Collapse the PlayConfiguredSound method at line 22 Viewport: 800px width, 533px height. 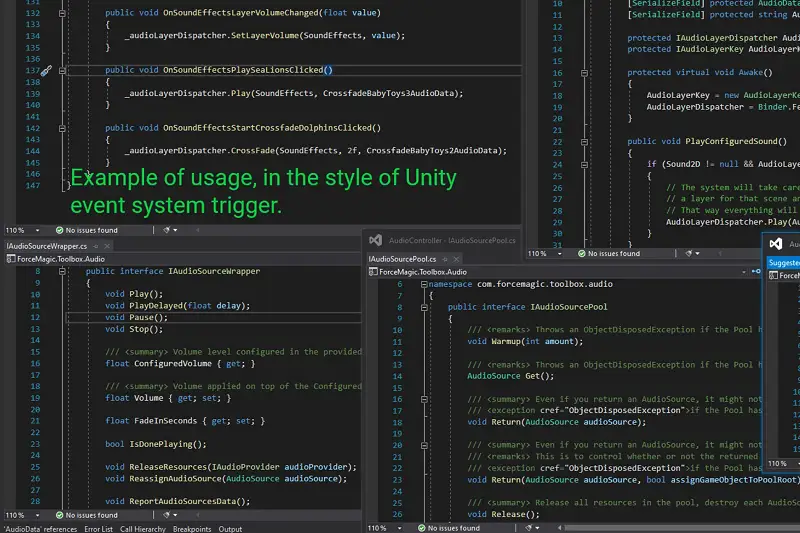[585, 142]
